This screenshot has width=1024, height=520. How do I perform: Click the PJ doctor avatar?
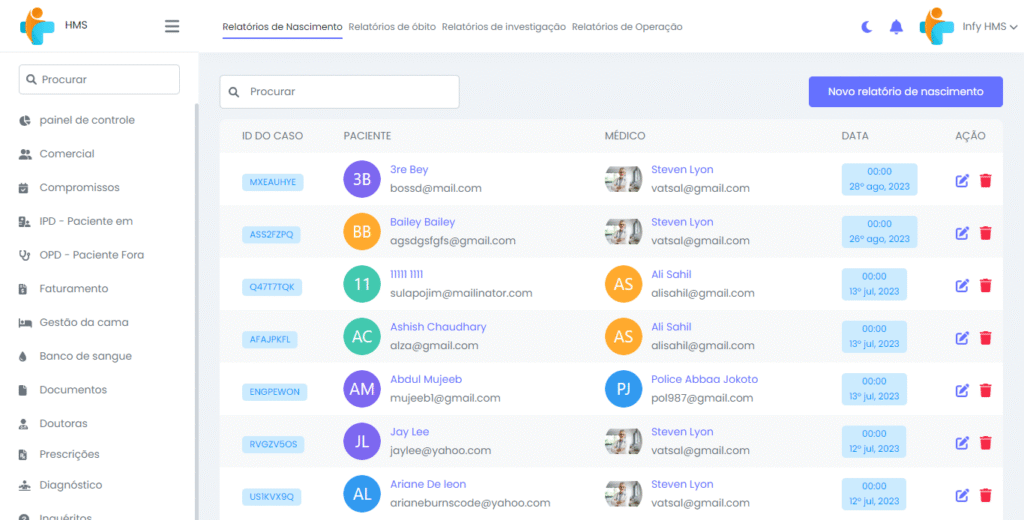[x=624, y=389]
